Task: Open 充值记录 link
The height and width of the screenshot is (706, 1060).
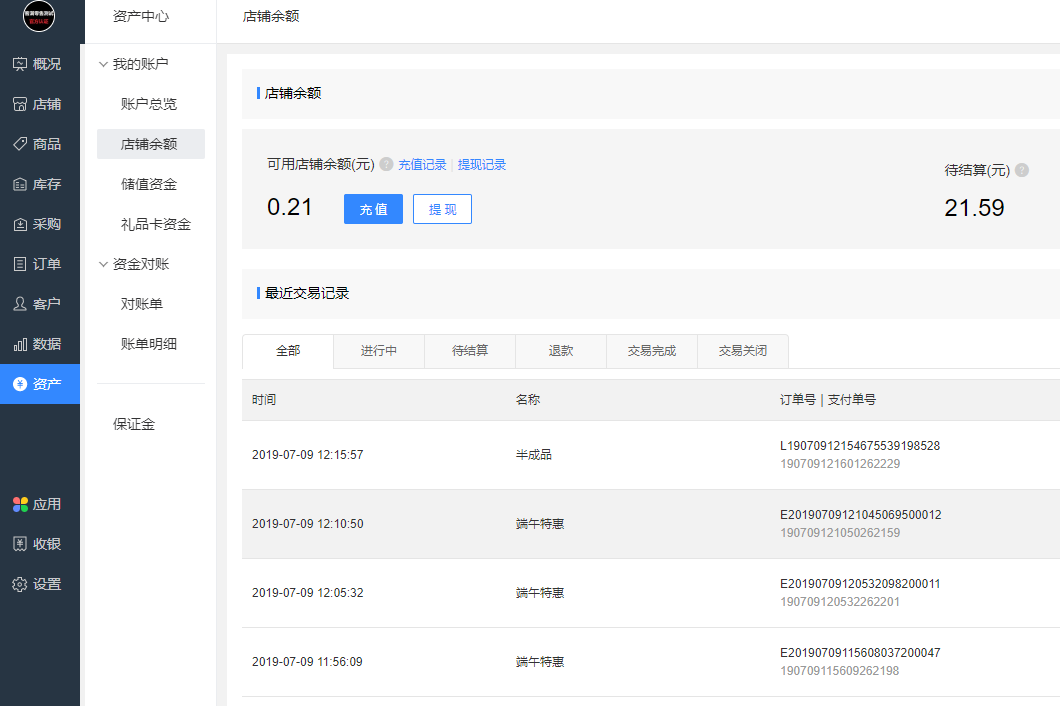Action: pyautogui.click(x=422, y=164)
